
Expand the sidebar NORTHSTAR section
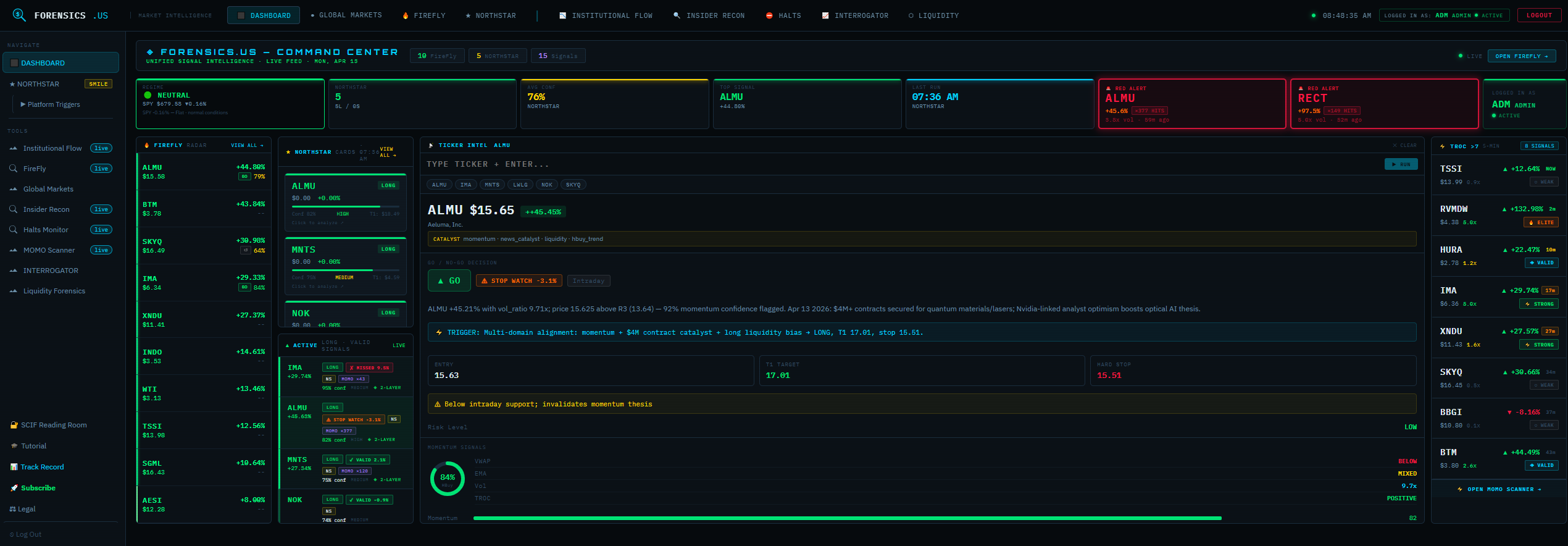60,84
